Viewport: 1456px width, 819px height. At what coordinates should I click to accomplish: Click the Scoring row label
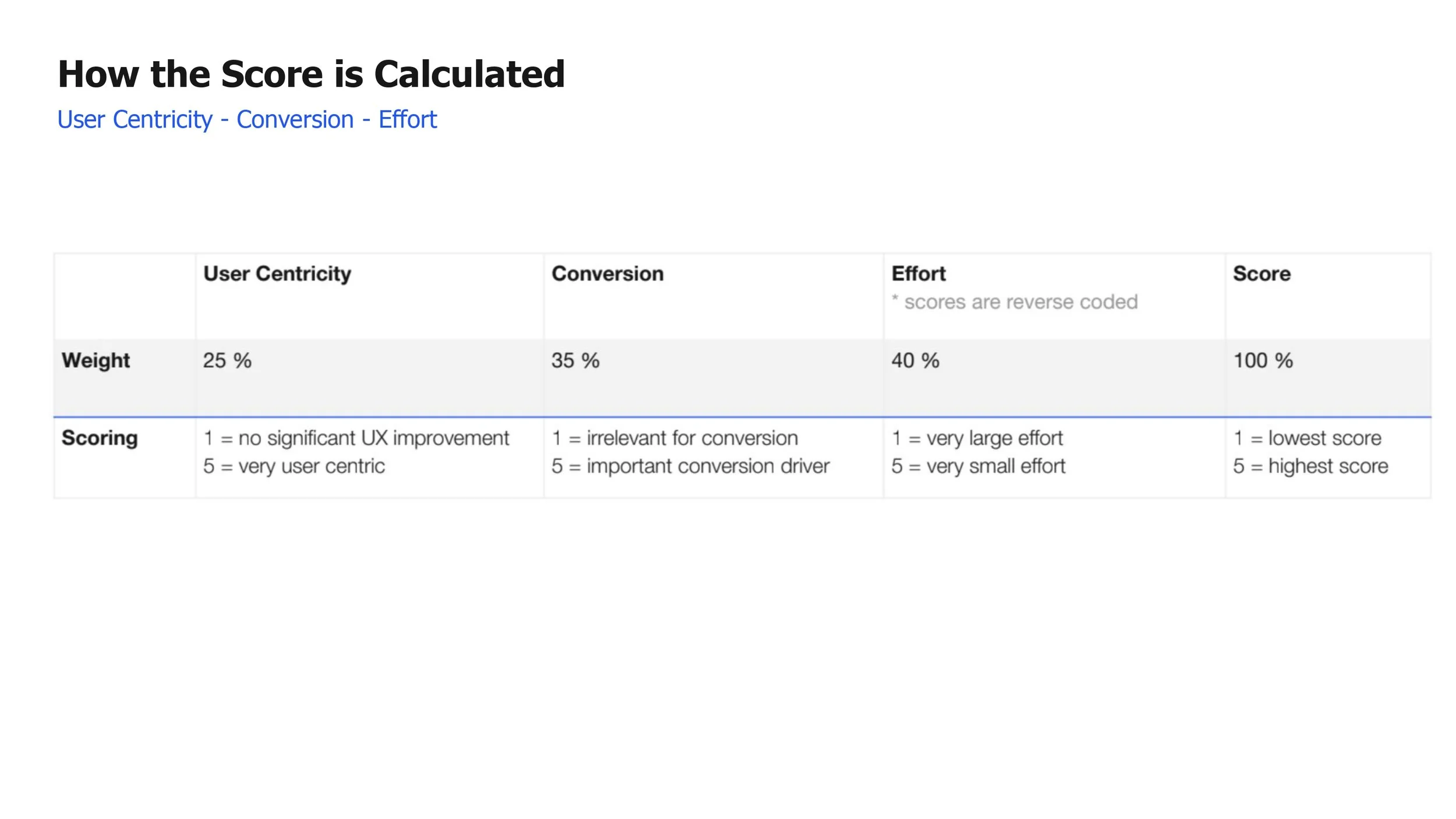pos(100,438)
